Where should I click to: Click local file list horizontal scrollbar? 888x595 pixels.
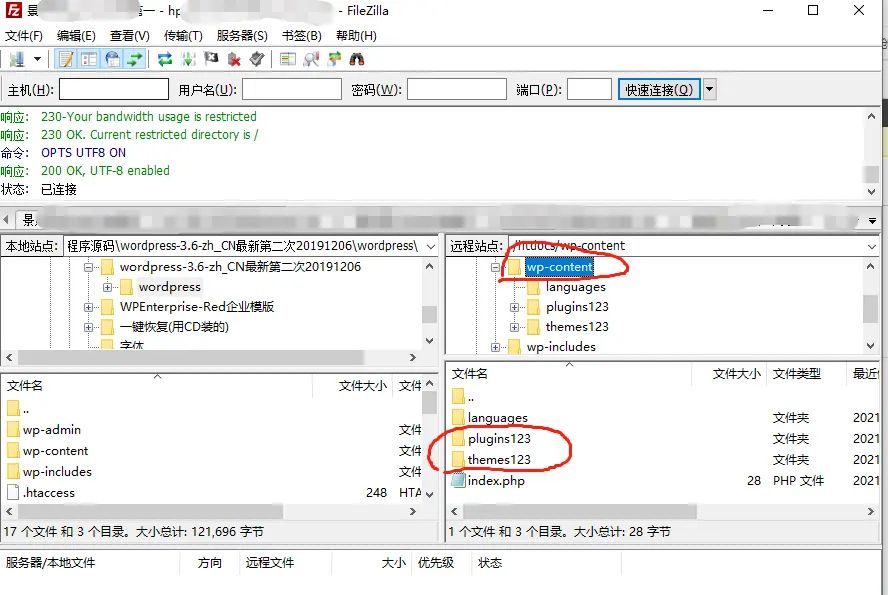pyautogui.click(x=151, y=512)
